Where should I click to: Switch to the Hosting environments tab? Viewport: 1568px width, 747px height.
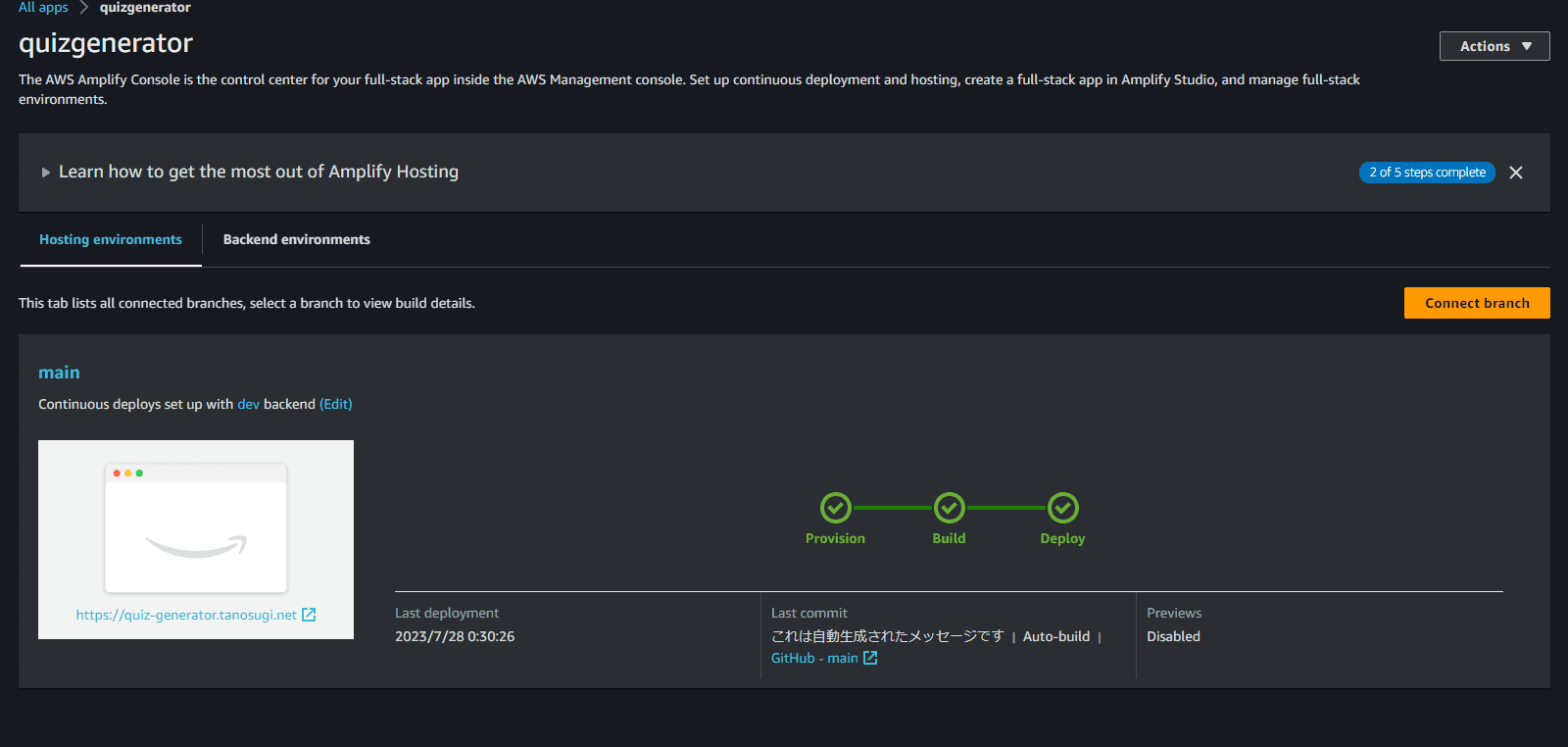(x=111, y=240)
